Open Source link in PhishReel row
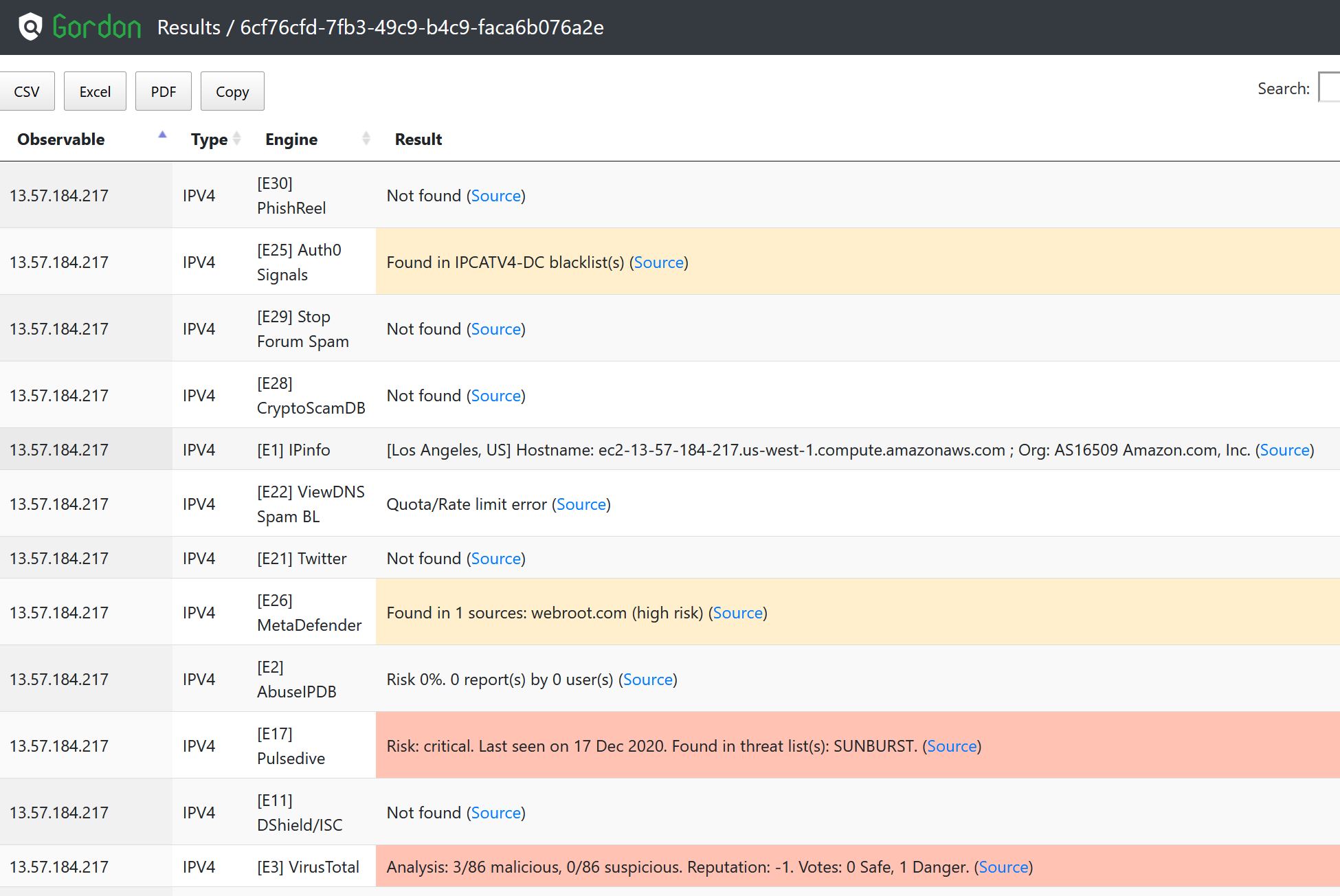 (496, 196)
